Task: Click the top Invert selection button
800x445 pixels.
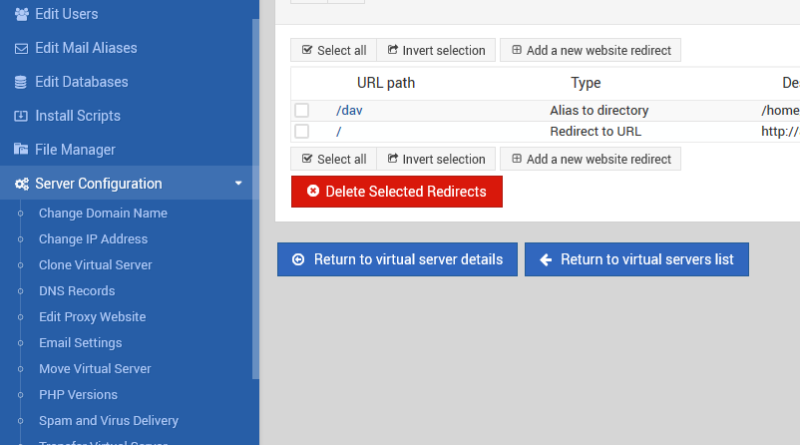Action: pyautogui.click(x=436, y=50)
